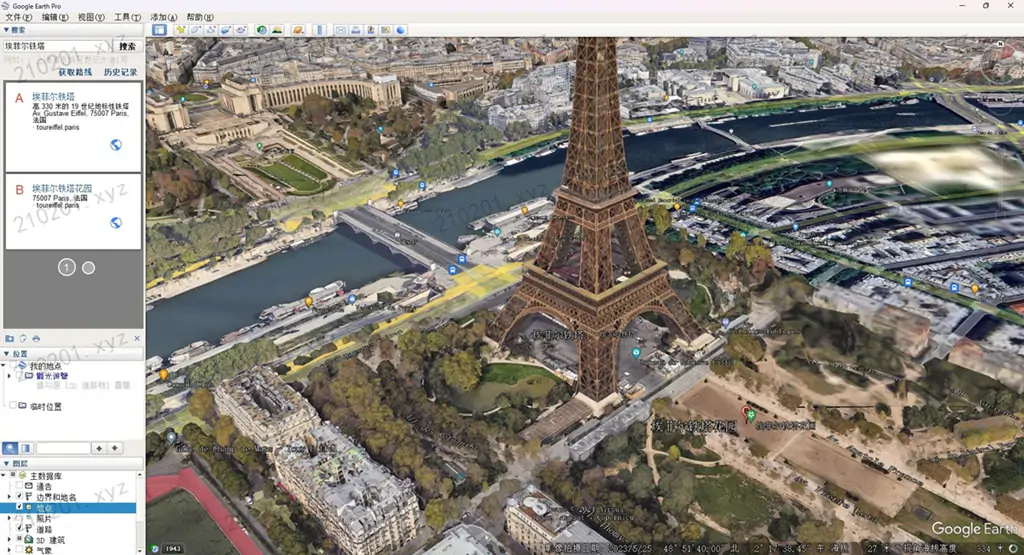Select the Record a Tour tool

tap(241, 30)
